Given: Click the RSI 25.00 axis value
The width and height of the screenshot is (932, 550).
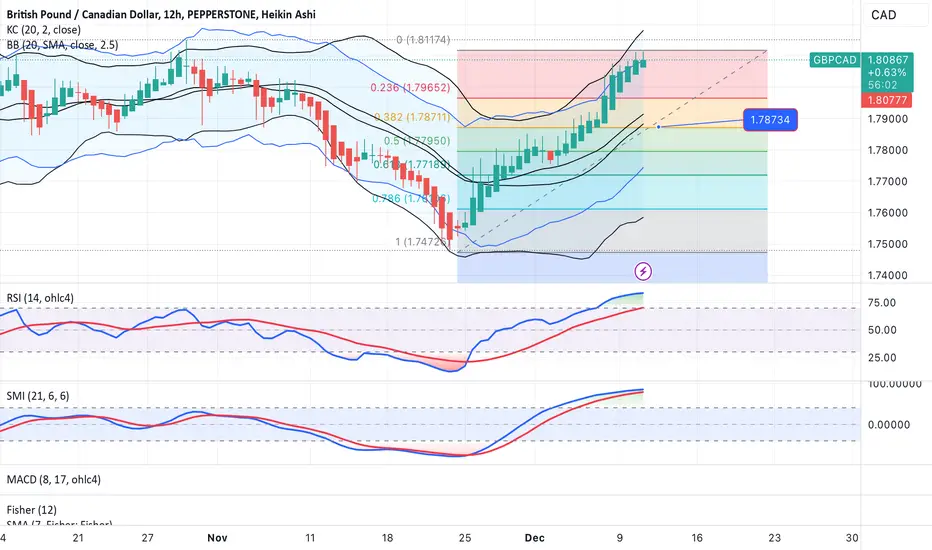Looking at the screenshot, I should tap(881, 357).
